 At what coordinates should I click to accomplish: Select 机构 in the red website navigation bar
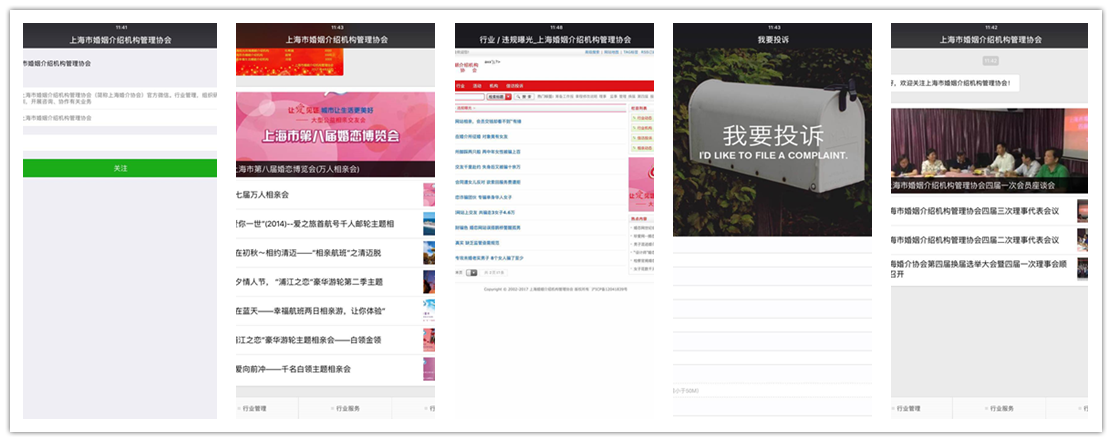[494, 86]
